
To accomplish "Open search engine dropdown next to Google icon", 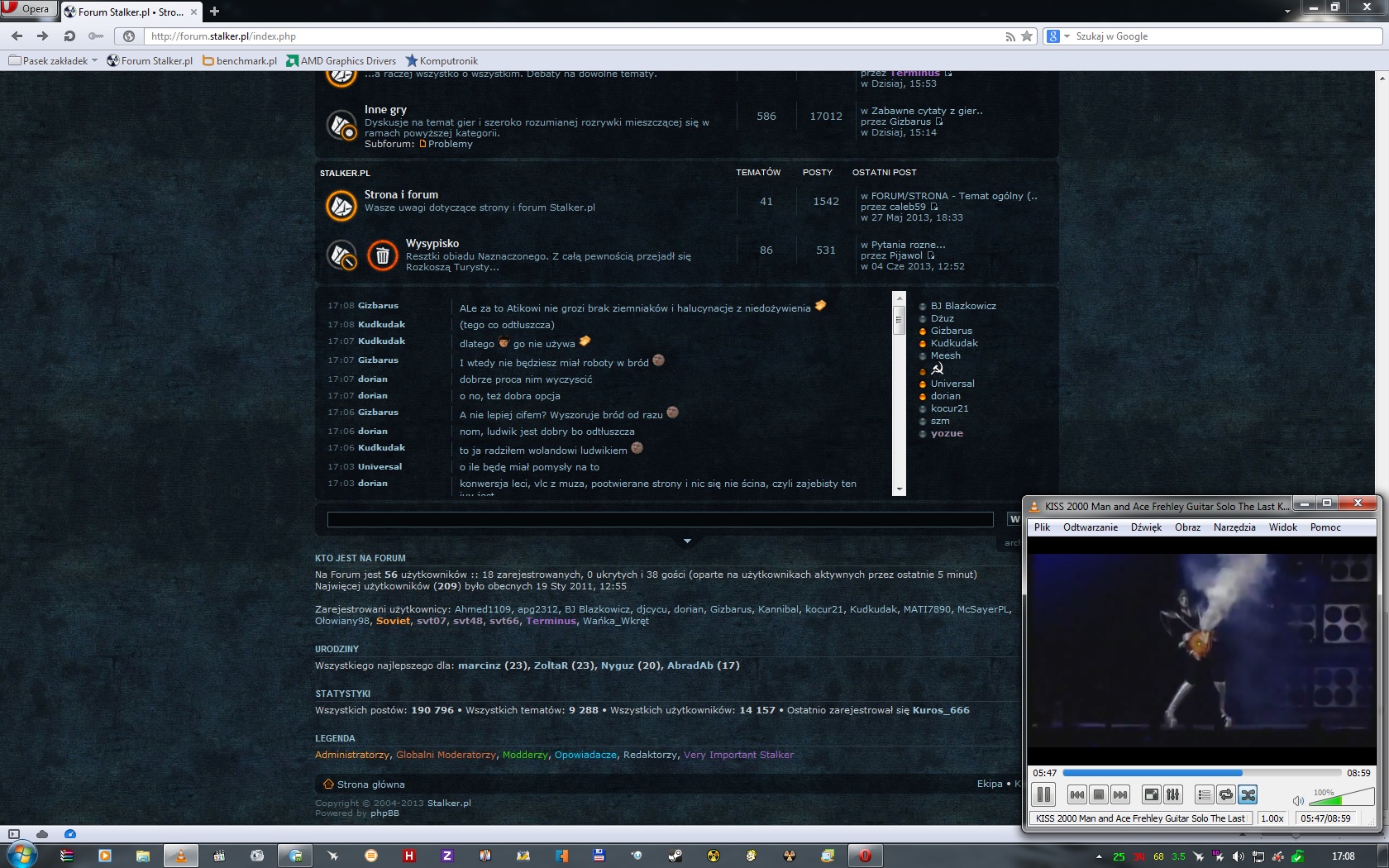I will (1067, 36).
